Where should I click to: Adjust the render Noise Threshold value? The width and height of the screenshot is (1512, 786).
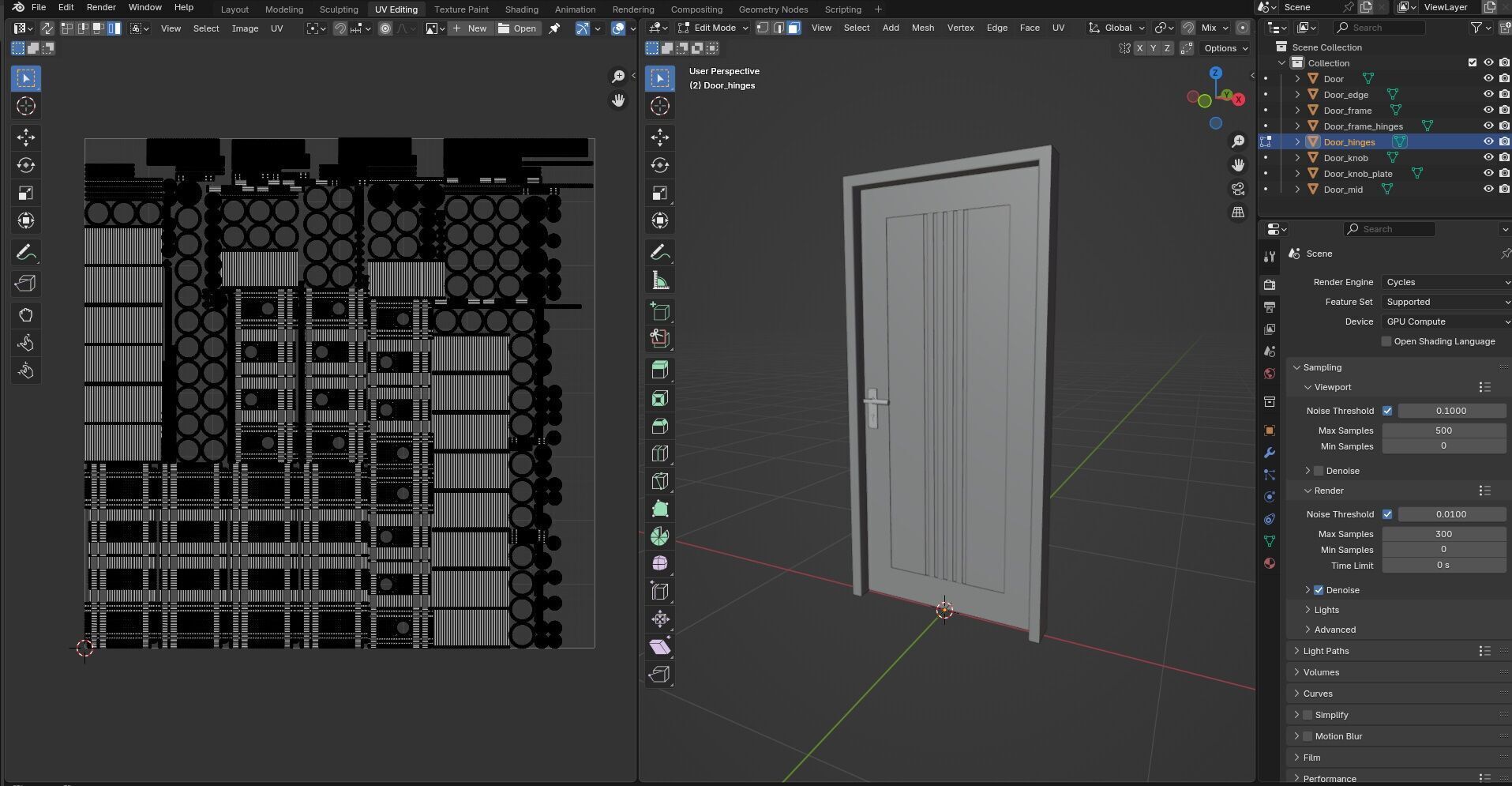click(x=1451, y=514)
